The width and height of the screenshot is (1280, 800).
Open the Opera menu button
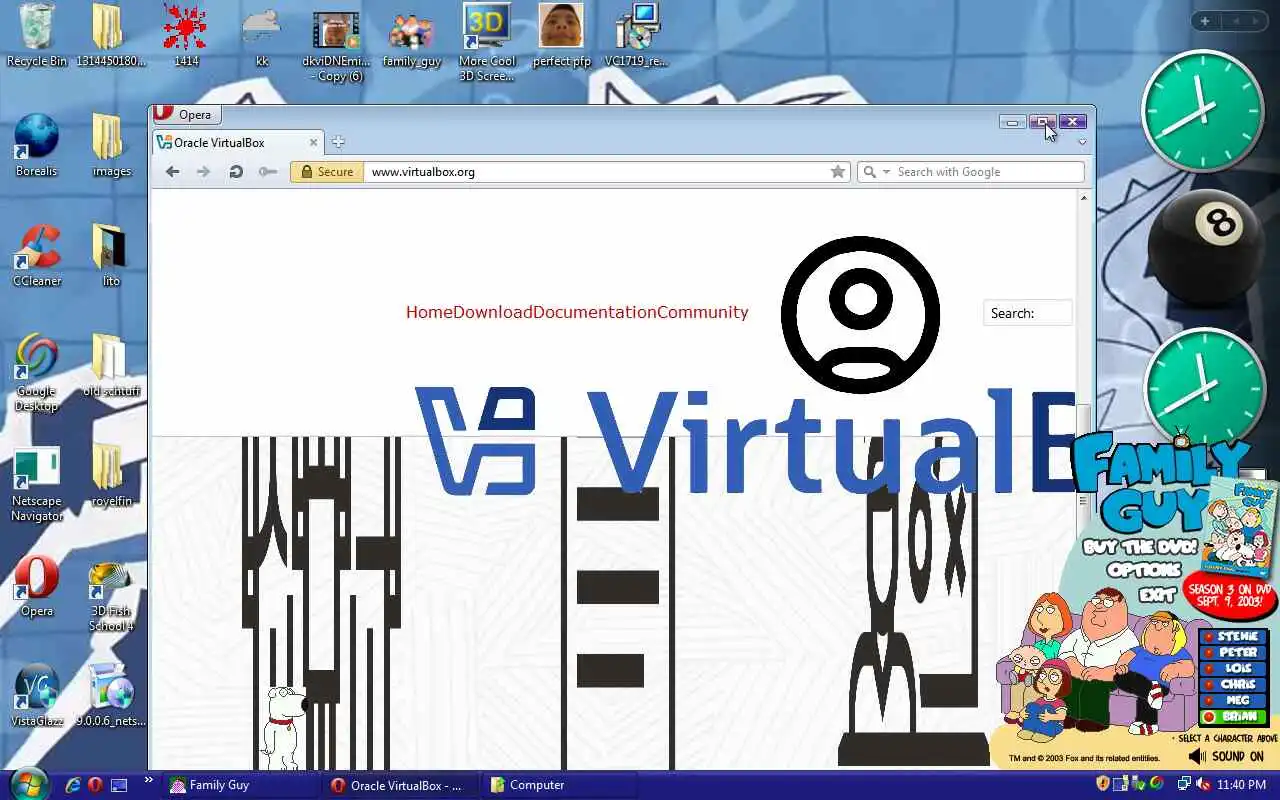[x=186, y=114]
